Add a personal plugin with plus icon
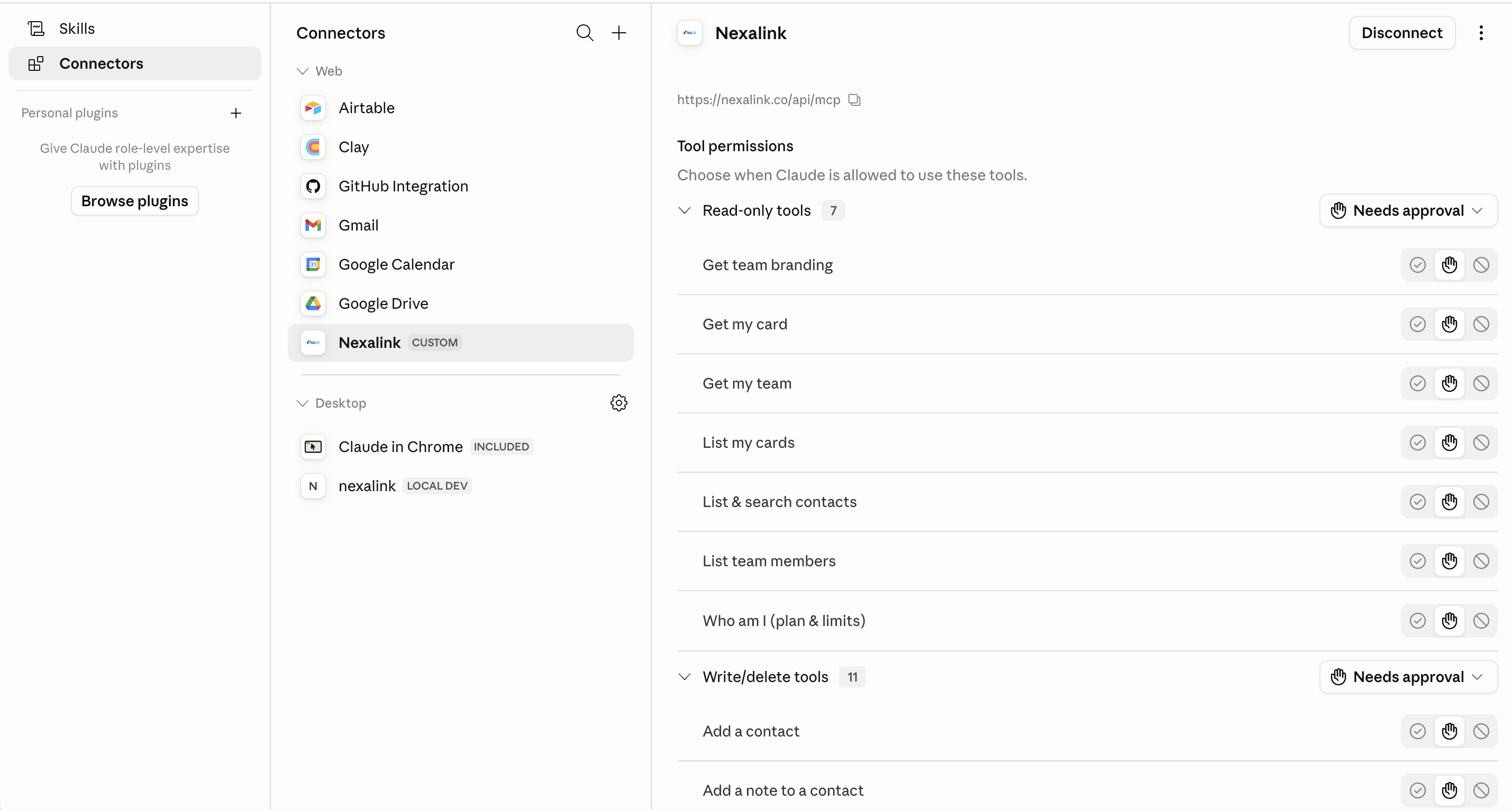 (236, 113)
